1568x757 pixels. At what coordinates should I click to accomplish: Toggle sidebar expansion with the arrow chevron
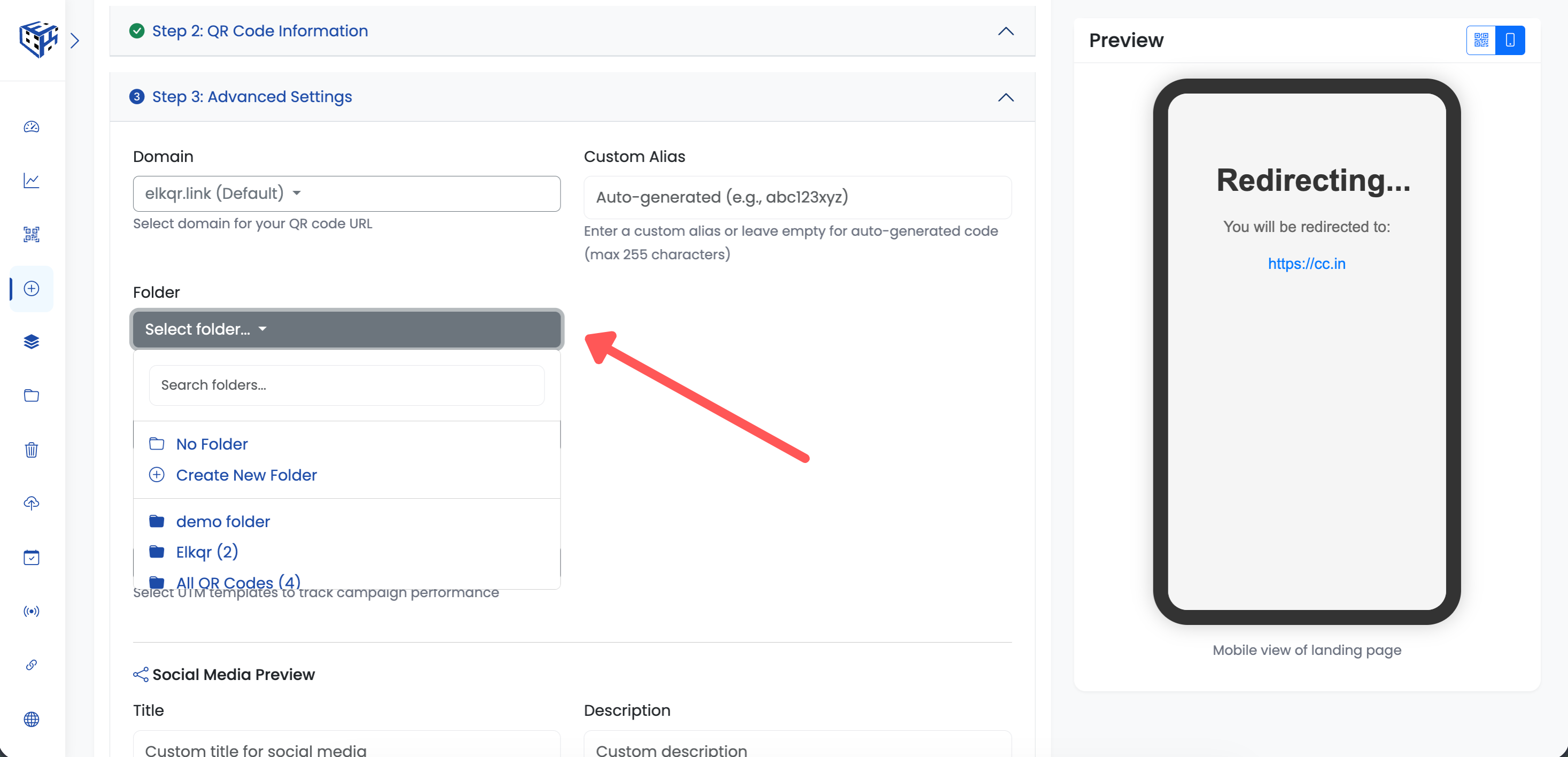(x=75, y=40)
